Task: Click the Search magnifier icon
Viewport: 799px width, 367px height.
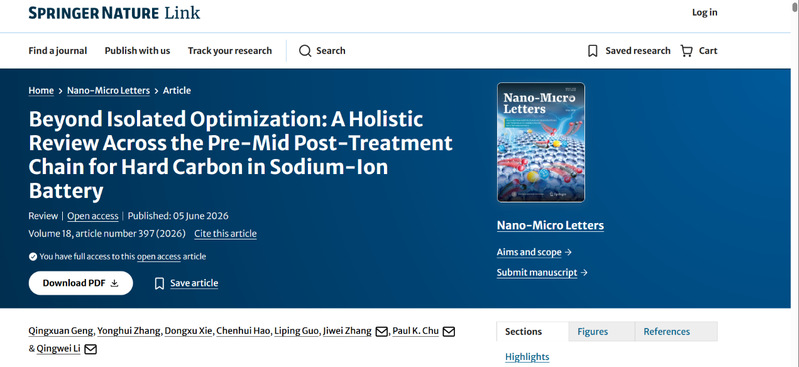Action: tap(305, 51)
